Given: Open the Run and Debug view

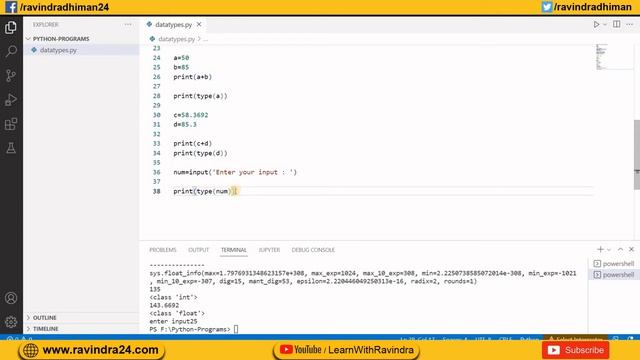Looking at the screenshot, I should point(11,100).
